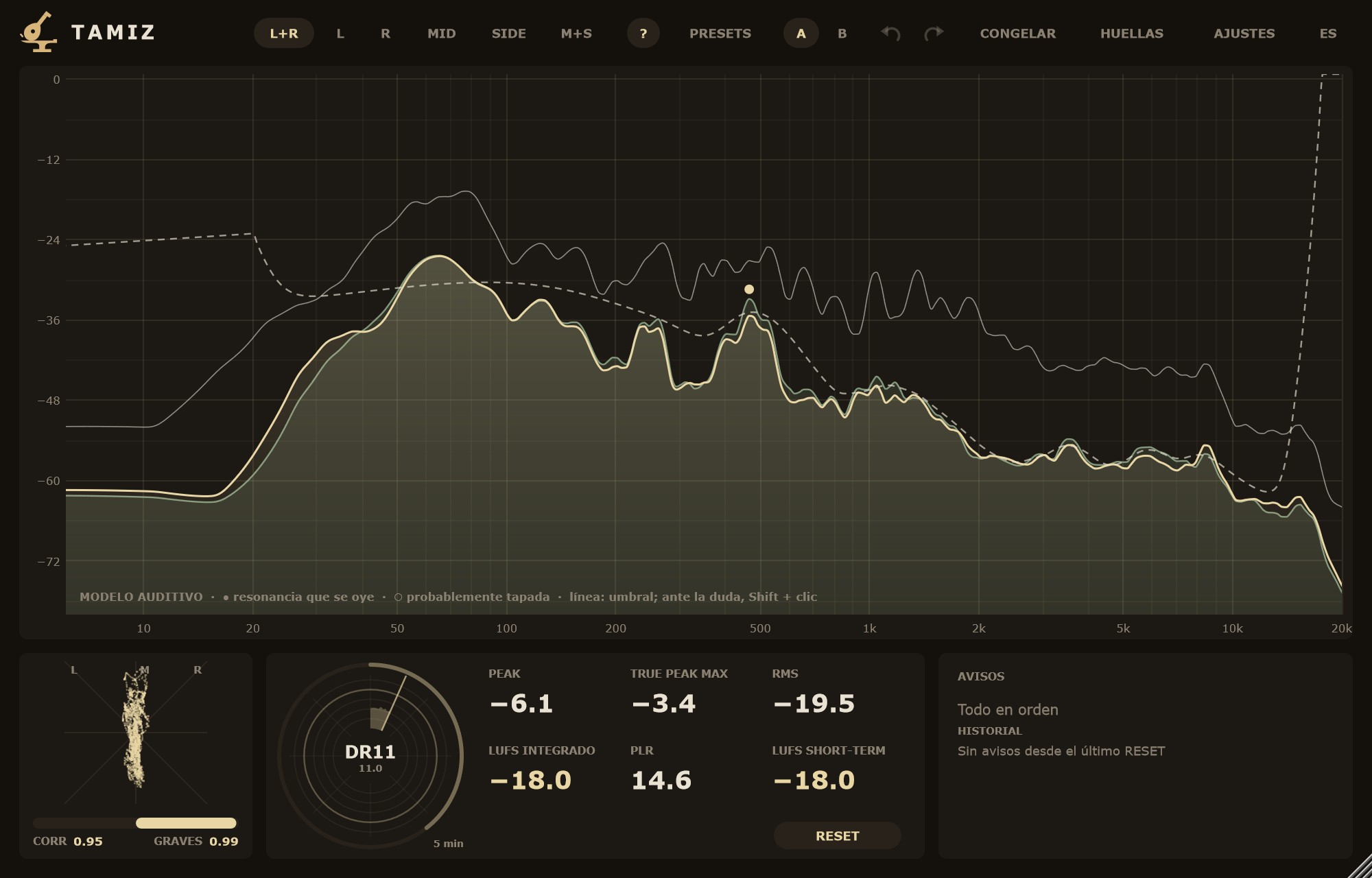Select the MID channel view
Viewport: 1372px width, 878px height.
point(441,33)
